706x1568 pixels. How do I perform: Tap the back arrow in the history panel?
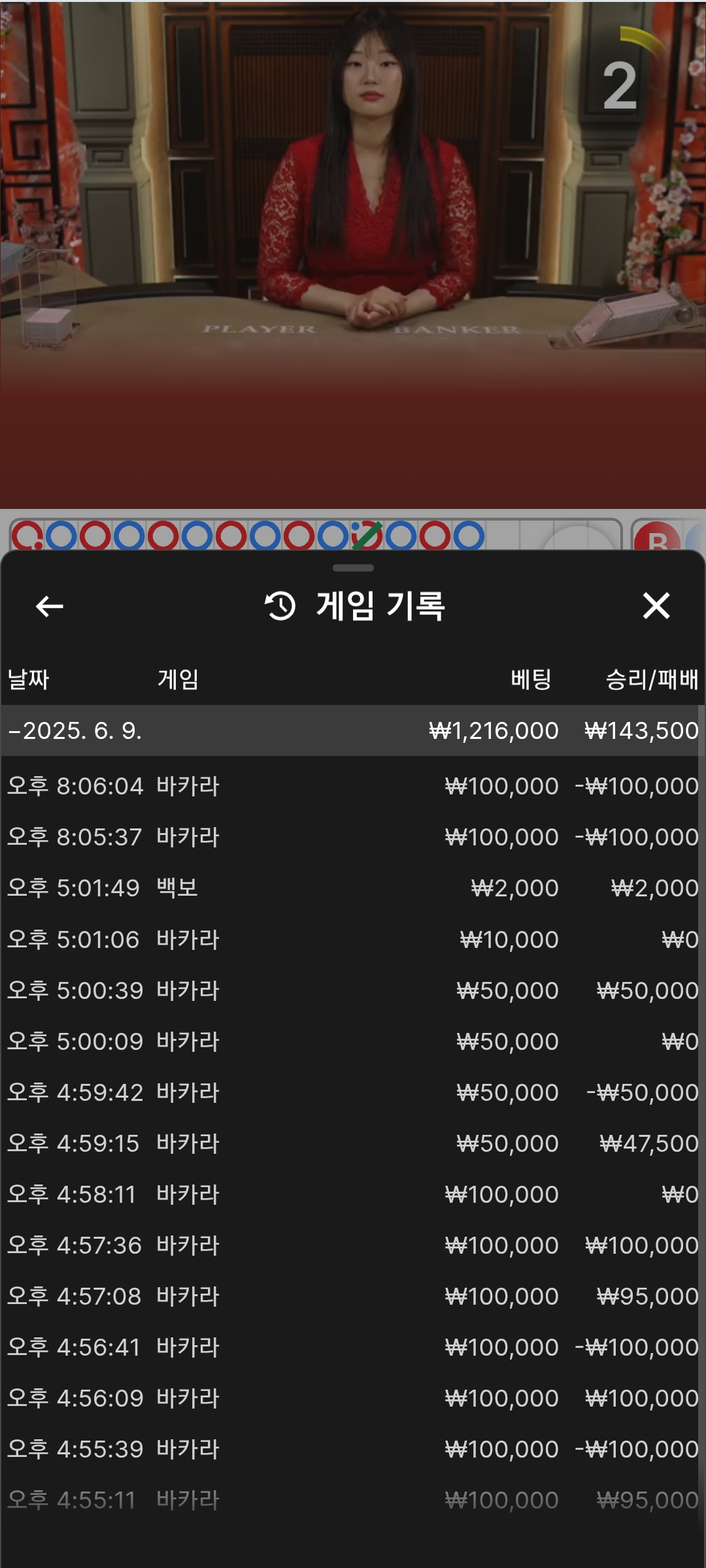coord(50,606)
